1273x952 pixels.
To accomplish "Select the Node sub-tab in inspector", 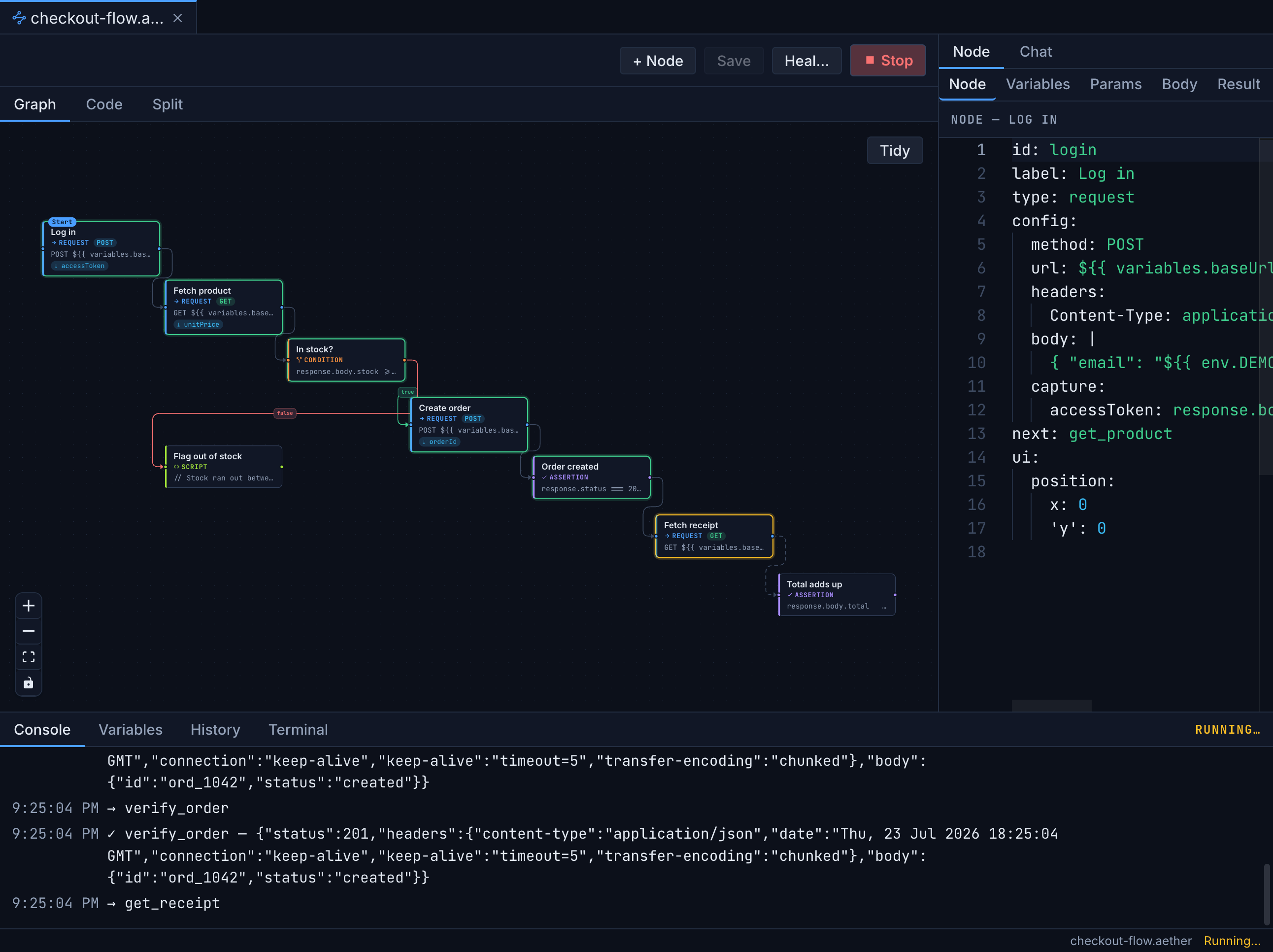I will click(967, 84).
